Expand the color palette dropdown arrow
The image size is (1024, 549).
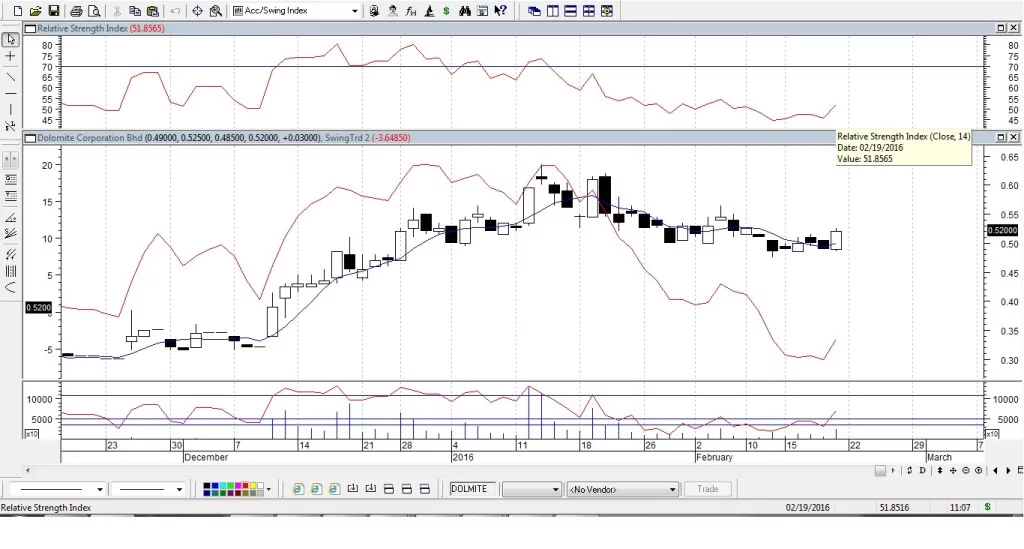pos(268,489)
